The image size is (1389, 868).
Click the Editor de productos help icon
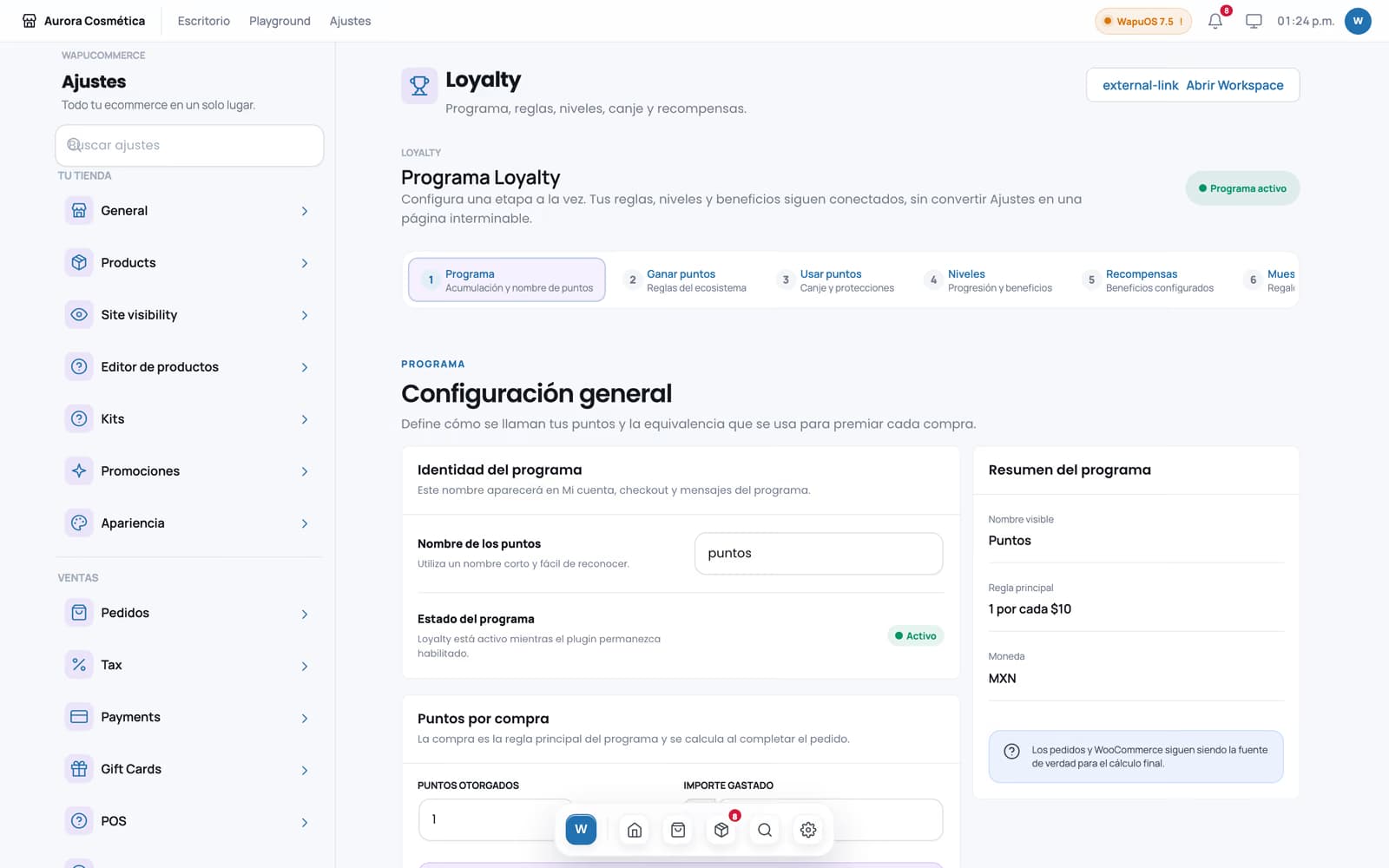tap(79, 367)
